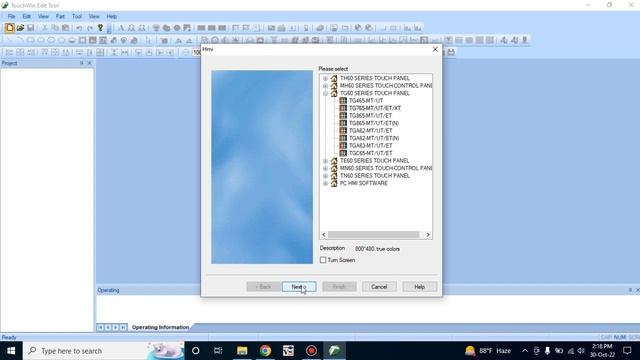This screenshot has width=640, height=360.
Task: Click the Undo arrow toolbar icon
Action: click(x=79, y=28)
